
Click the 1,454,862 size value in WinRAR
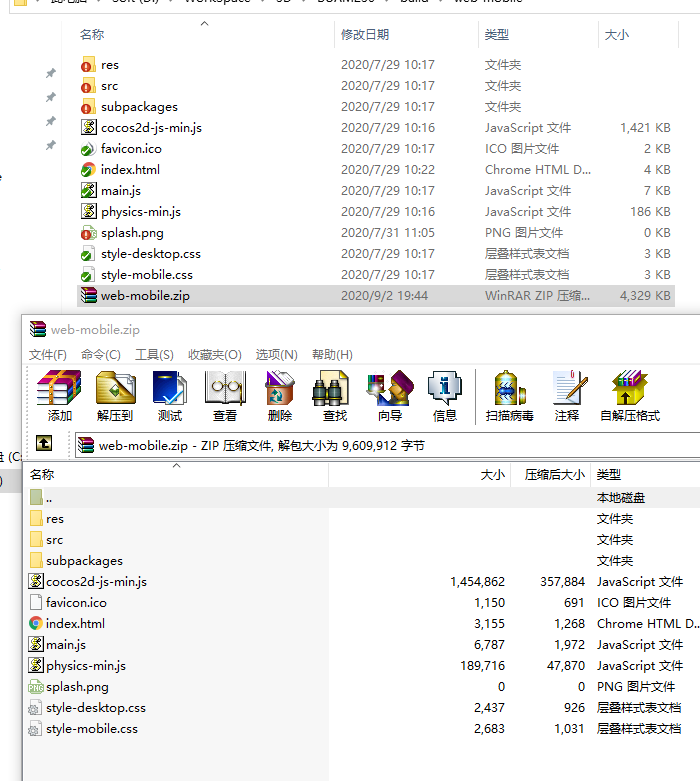click(x=477, y=582)
